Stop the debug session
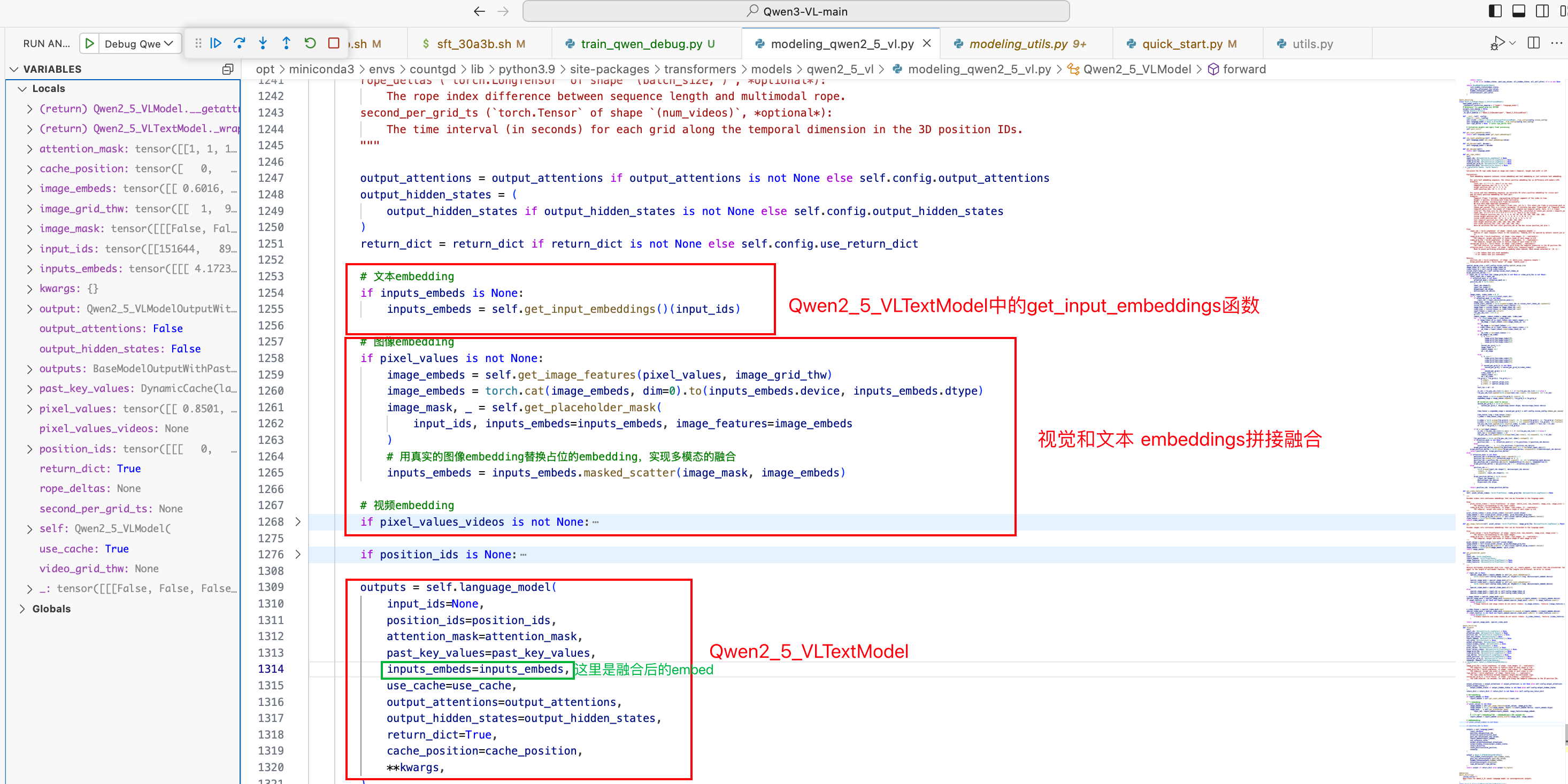 click(x=334, y=43)
